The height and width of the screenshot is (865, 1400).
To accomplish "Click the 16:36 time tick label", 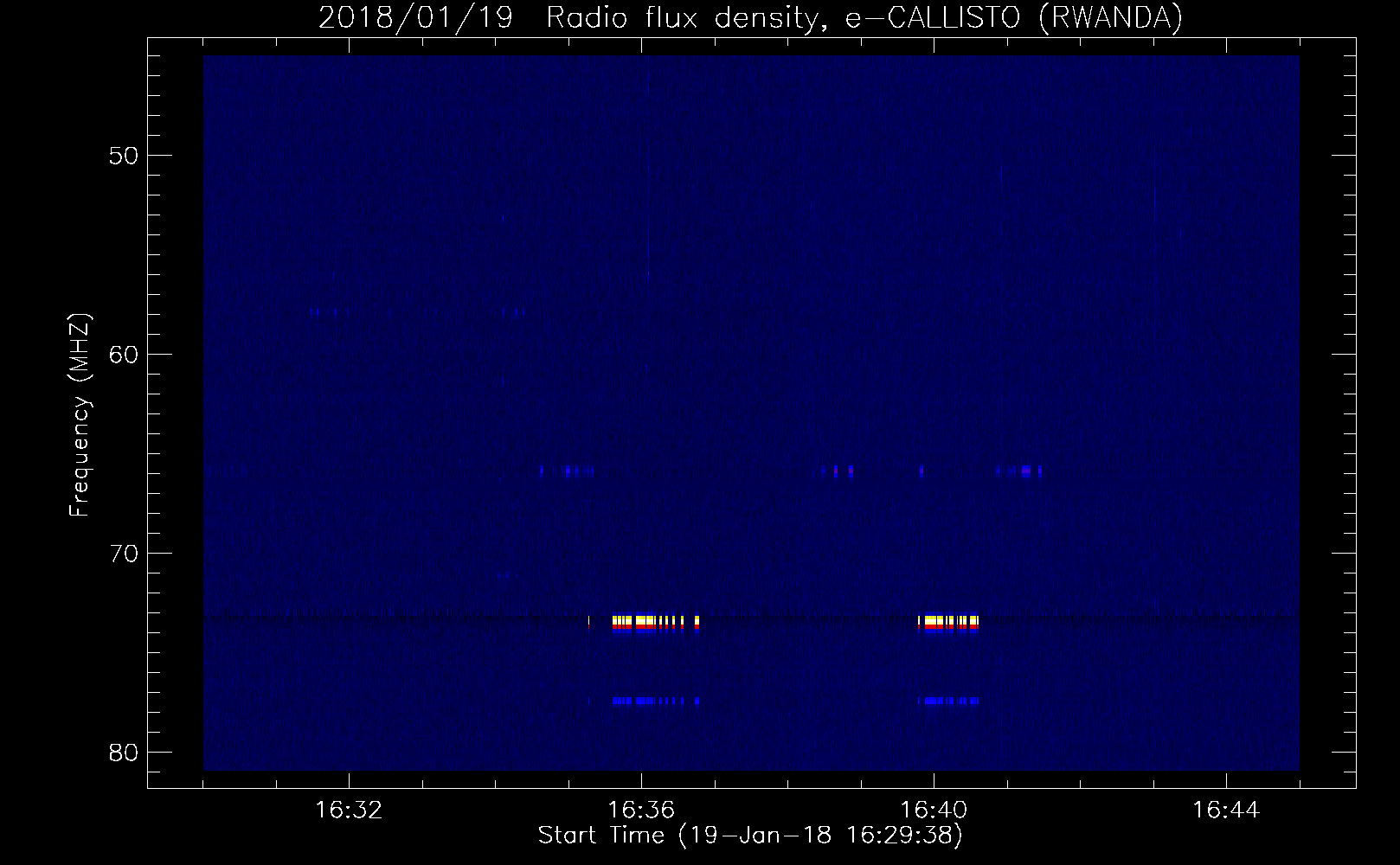I will tap(641, 811).
